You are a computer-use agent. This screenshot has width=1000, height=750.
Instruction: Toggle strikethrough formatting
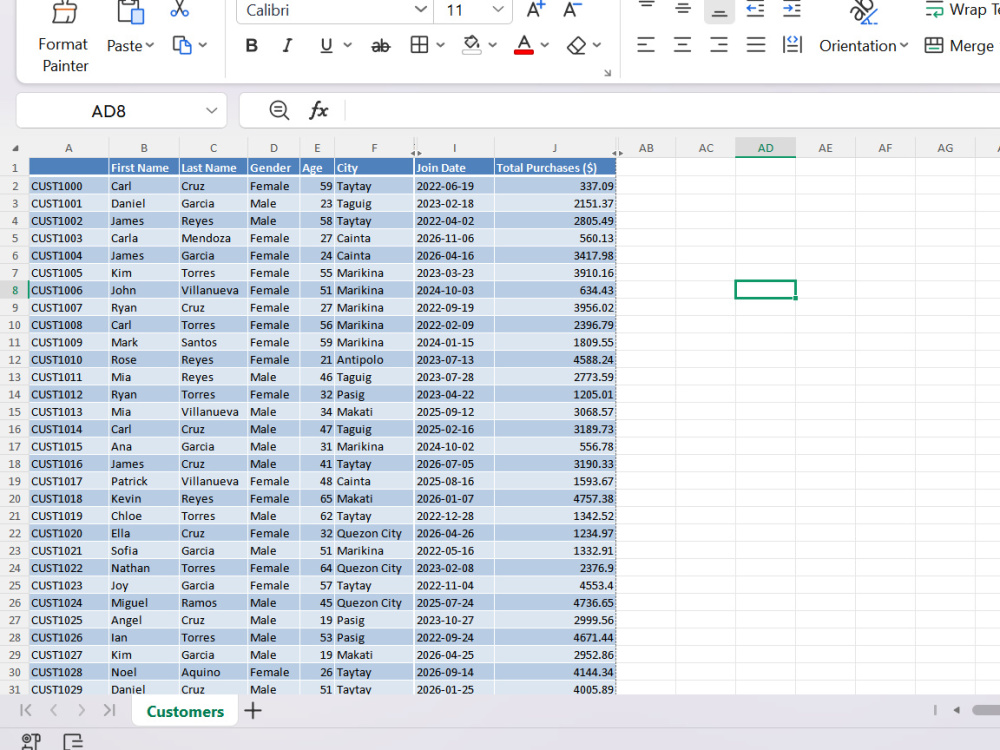click(x=381, y=45)
